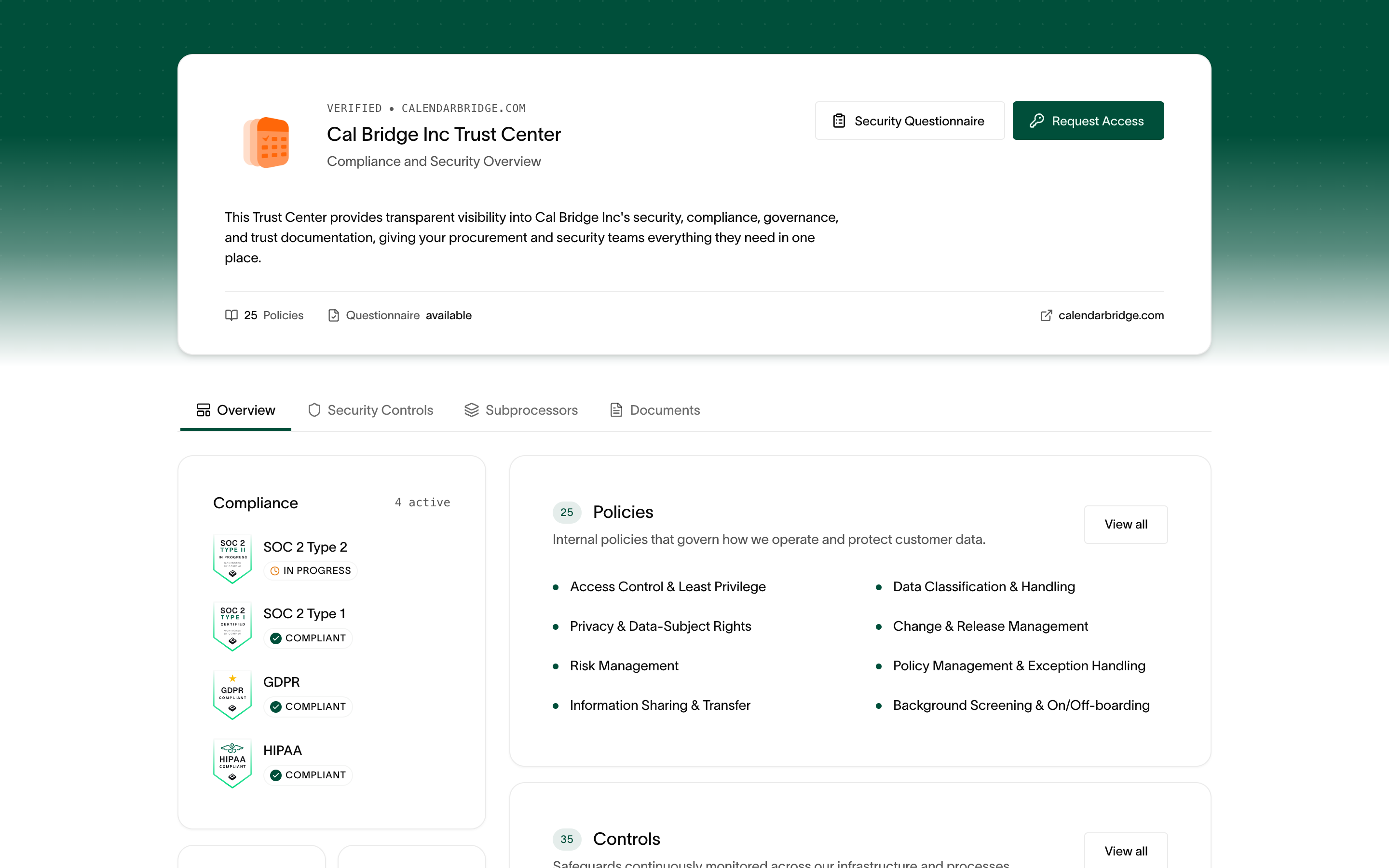Image resolution: width=1389 pixels, height=868 pixels.
Task: Click the layers icon for Subprocessors
Action: (471, 410)
